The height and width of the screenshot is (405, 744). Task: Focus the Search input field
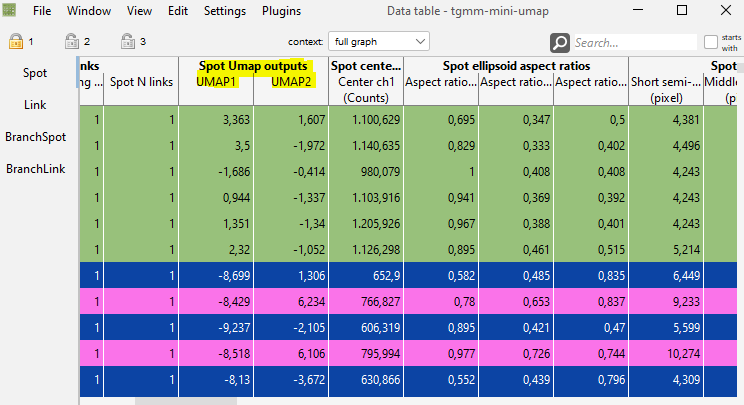pos(635,43)
